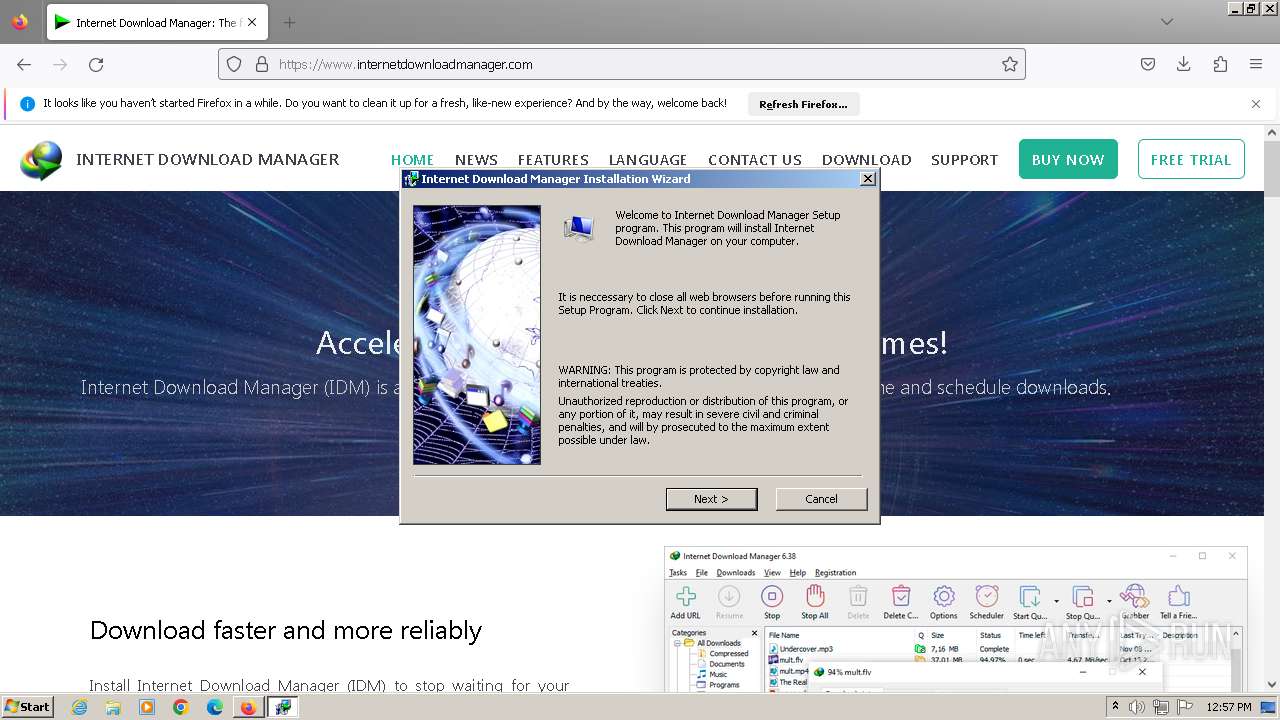Open File Explorer from taskbar

click(x=113, y=707)
